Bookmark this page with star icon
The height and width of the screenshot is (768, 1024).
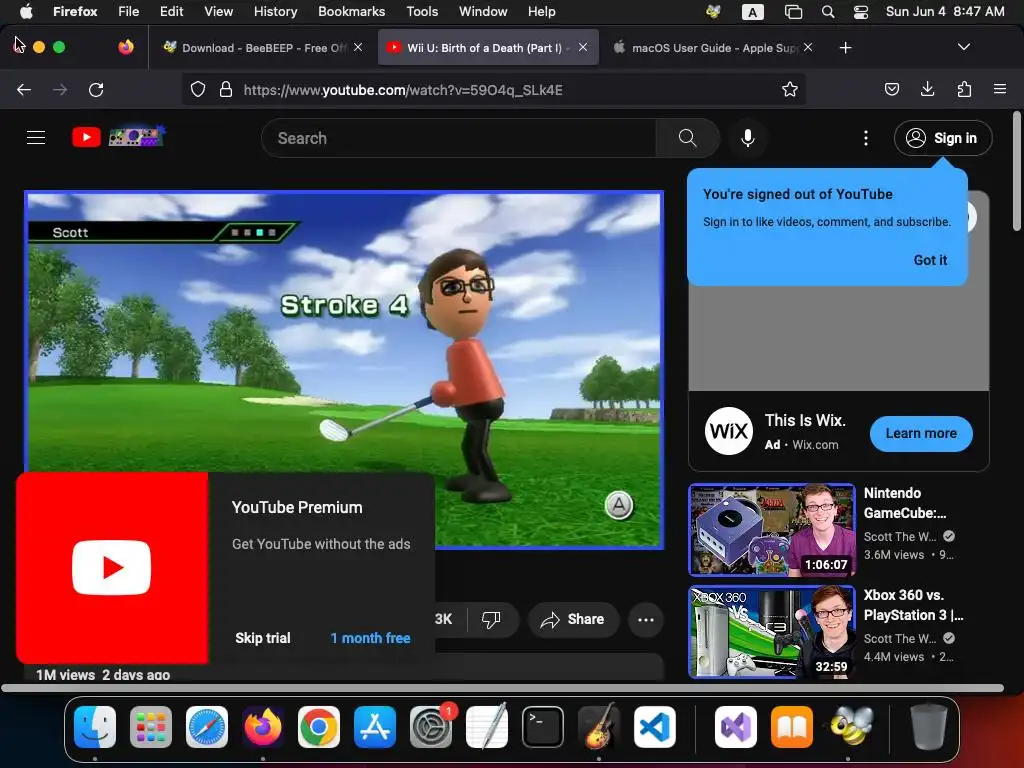790,89
